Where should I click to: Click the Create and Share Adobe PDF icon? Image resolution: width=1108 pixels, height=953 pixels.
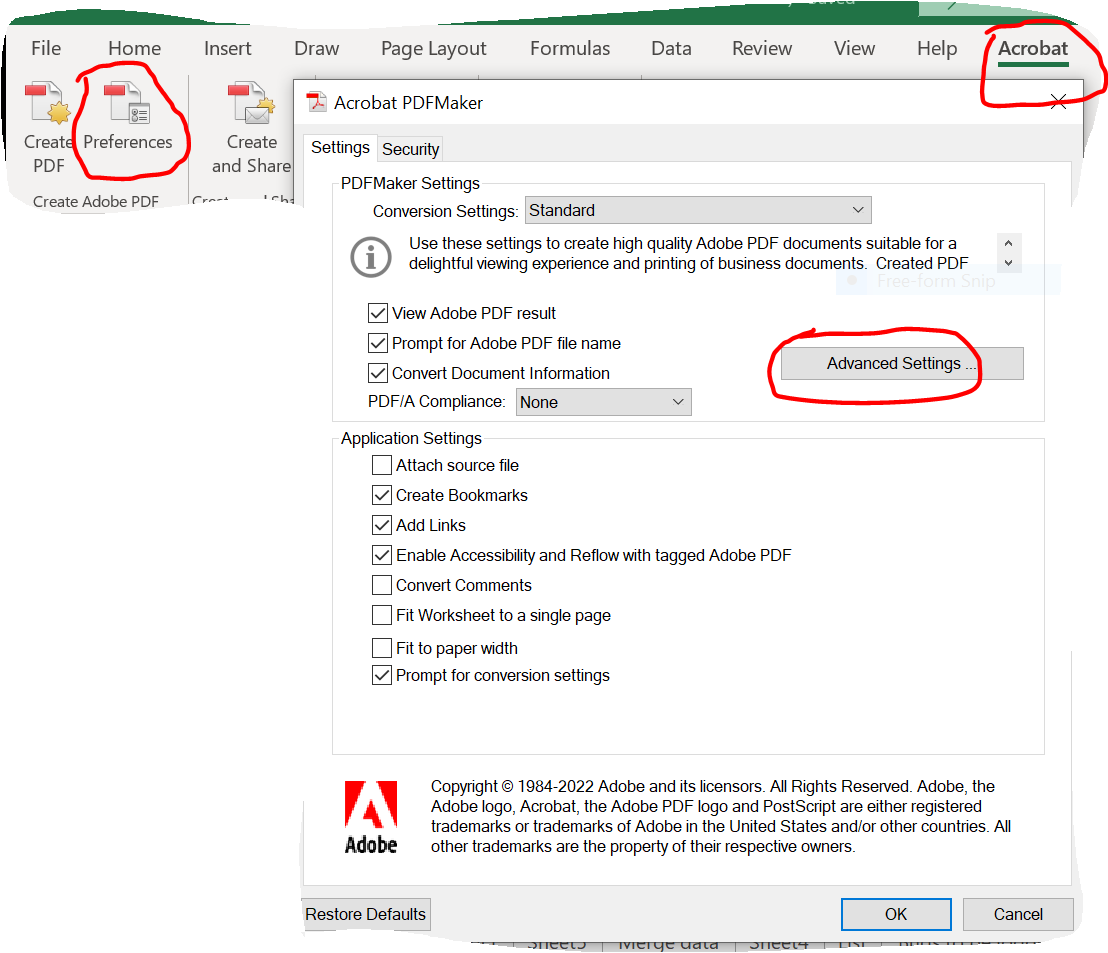[x=251, y=103]
